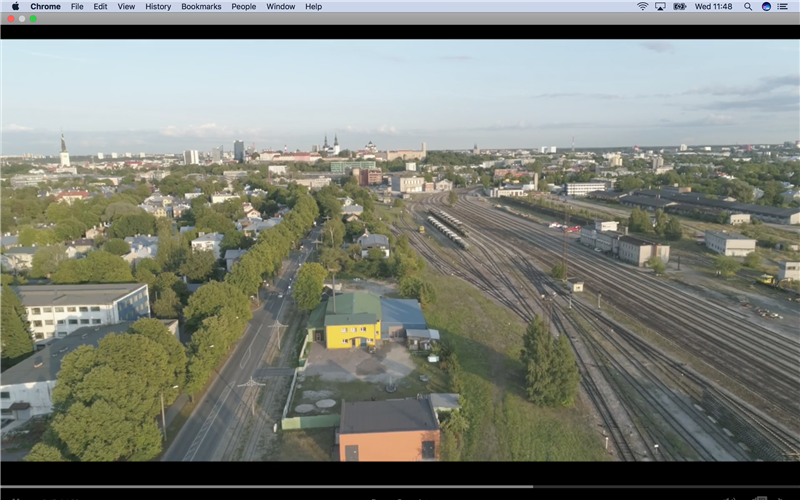Launch Siri from the menu bar
The height and width of the screenshot is (500, 800).
coord(766,6)
